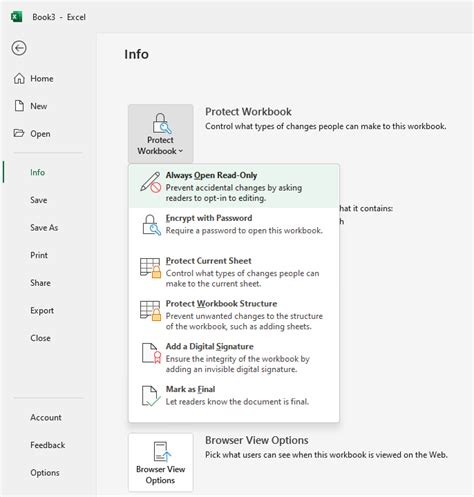
Task: Click the Excel logo icon in title bar
Action: [x=16, y=17]
